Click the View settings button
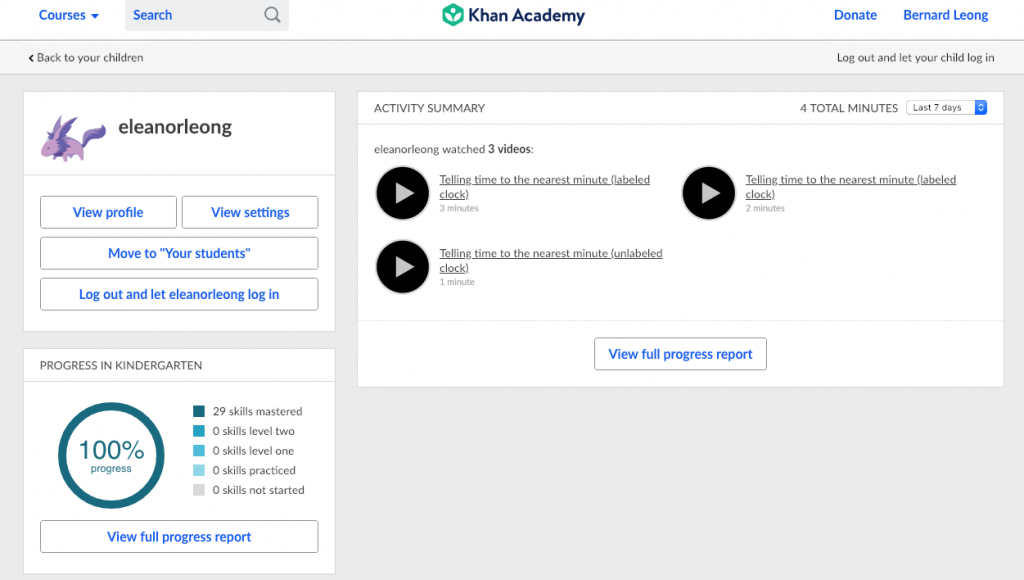Screen dimensions: 1024x580 point(250,212)
